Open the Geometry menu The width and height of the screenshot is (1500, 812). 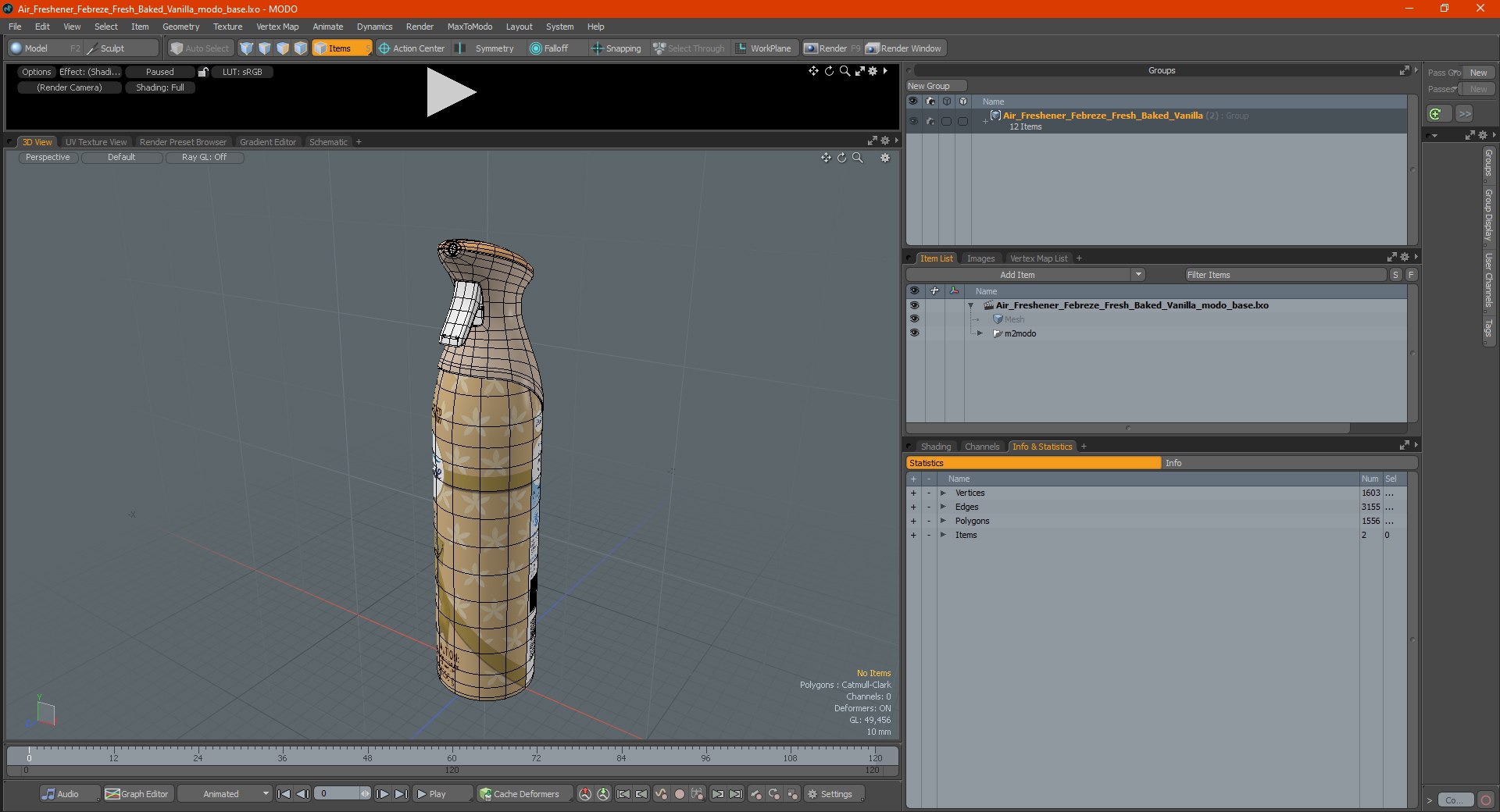(x=180, y=27)
